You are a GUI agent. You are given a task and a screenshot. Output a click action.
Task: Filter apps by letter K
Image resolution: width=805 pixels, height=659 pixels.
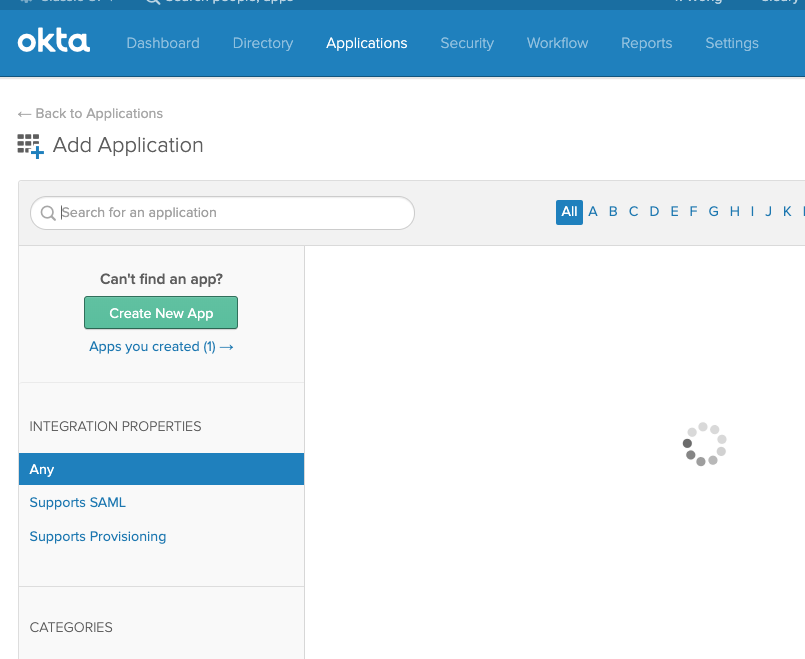[x=787, y=211]
